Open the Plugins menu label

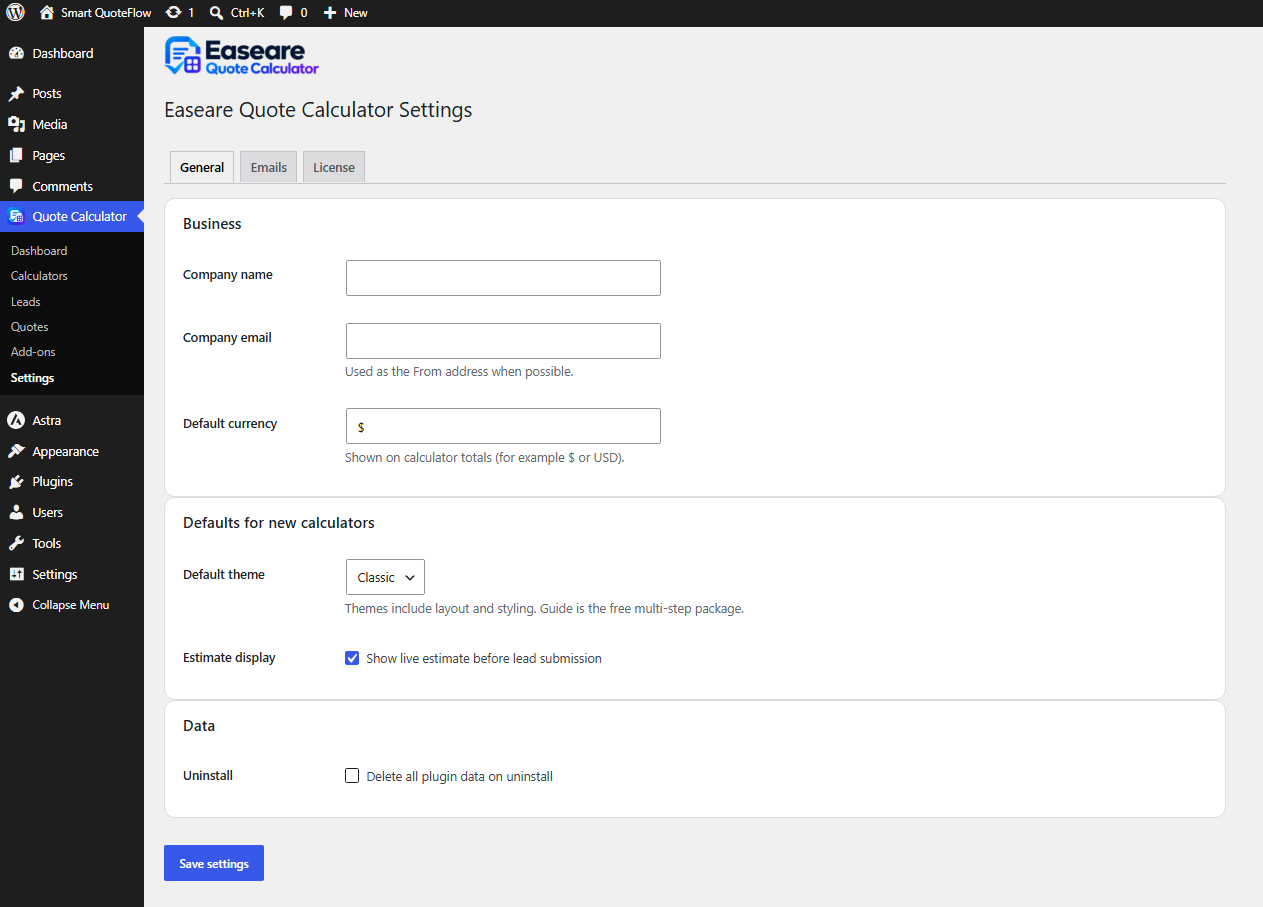pos(52,482)
